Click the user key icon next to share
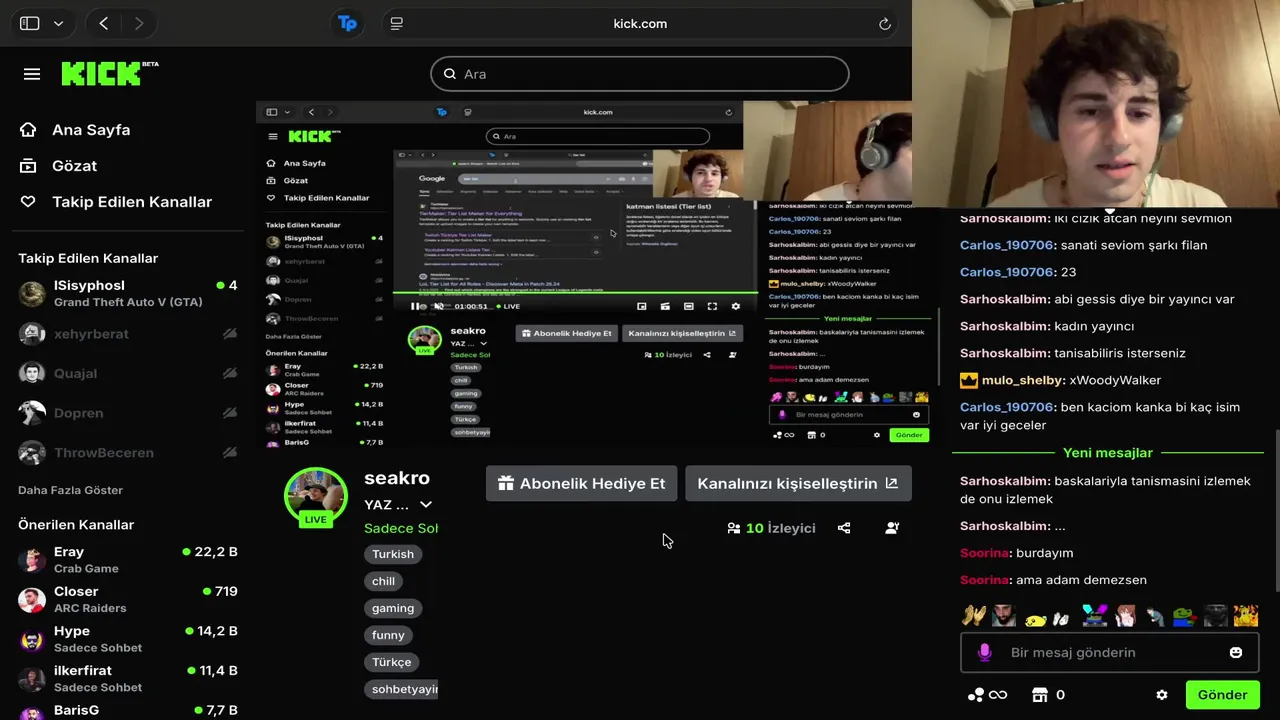The width and height of the screenshot is (1280, 720). coord(892,528)
